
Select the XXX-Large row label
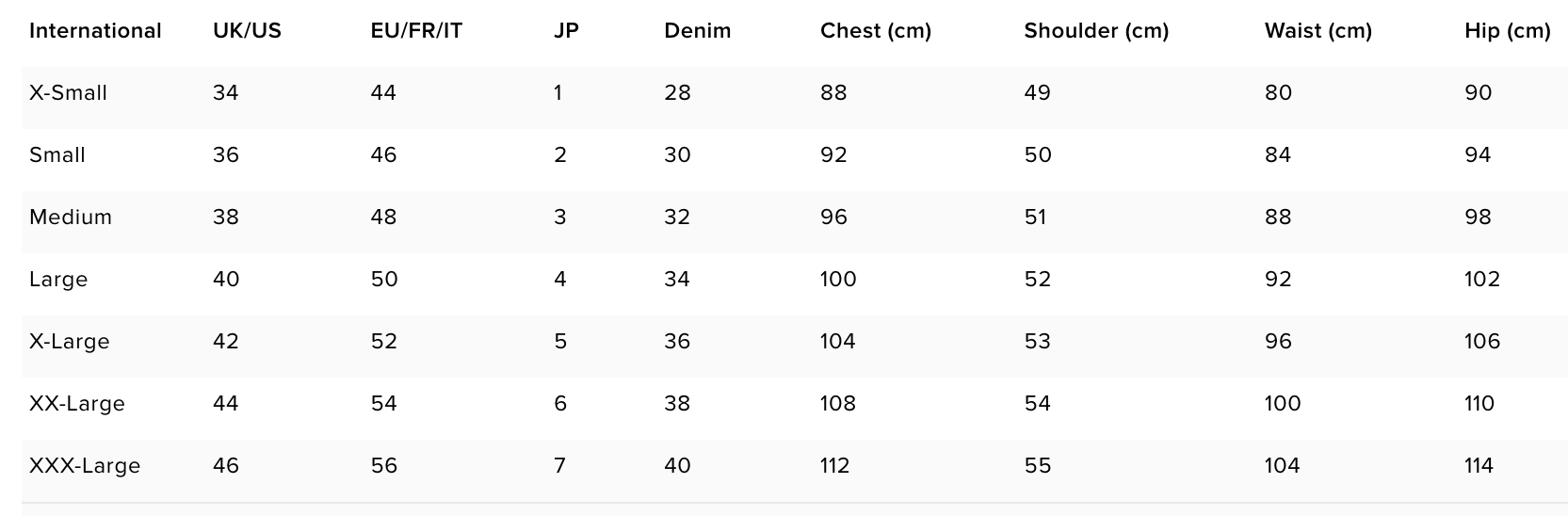85,466
